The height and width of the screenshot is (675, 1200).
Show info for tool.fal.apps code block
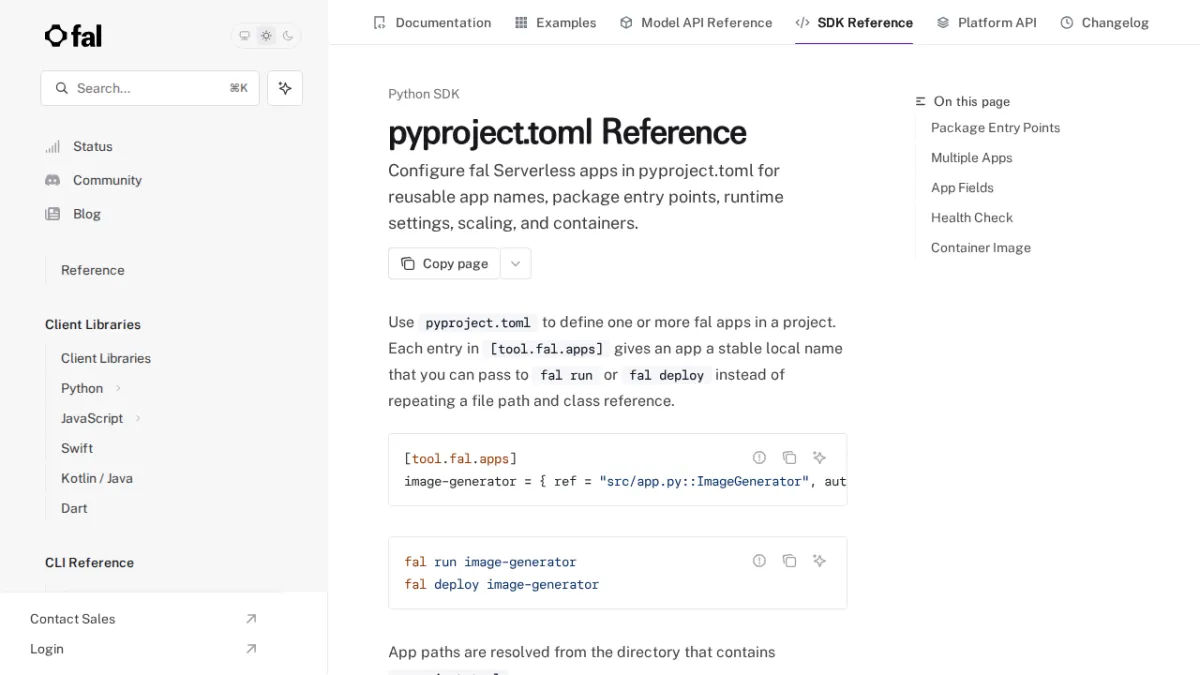pos(759,457)
